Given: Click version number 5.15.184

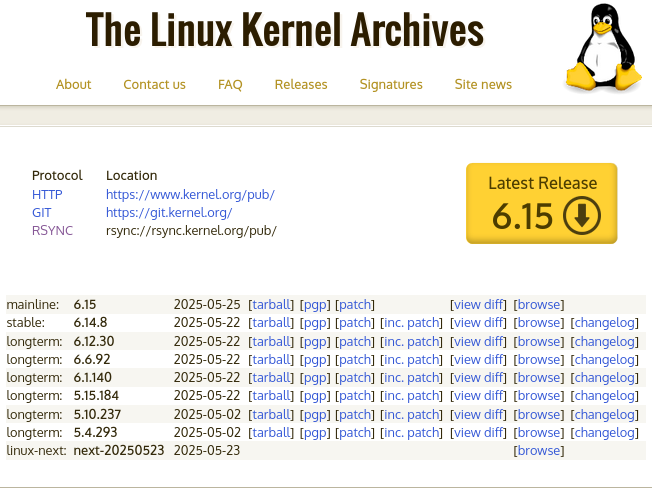Looking at the screenshot, I should point(96,395).
